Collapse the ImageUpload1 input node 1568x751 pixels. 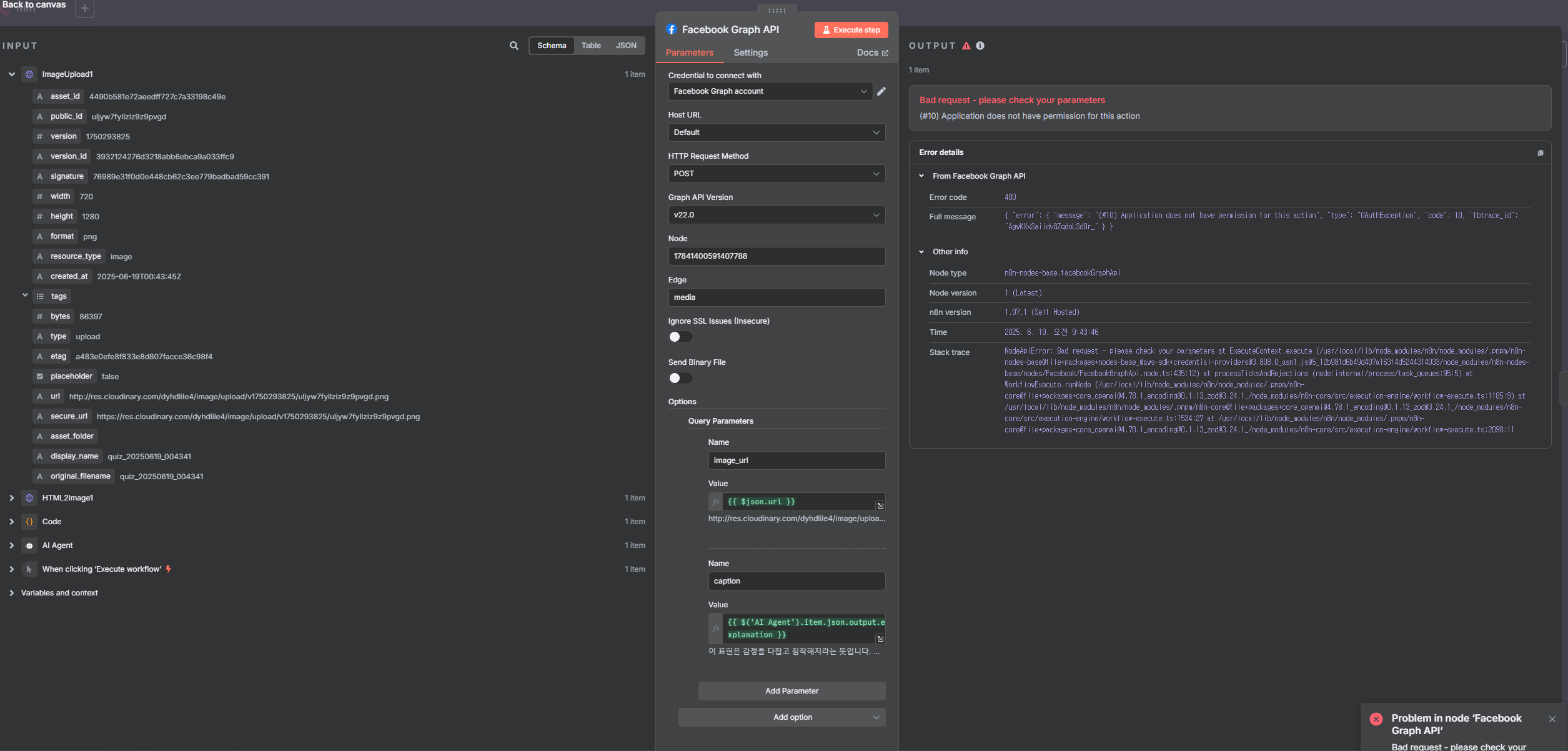tap(11, 74)
